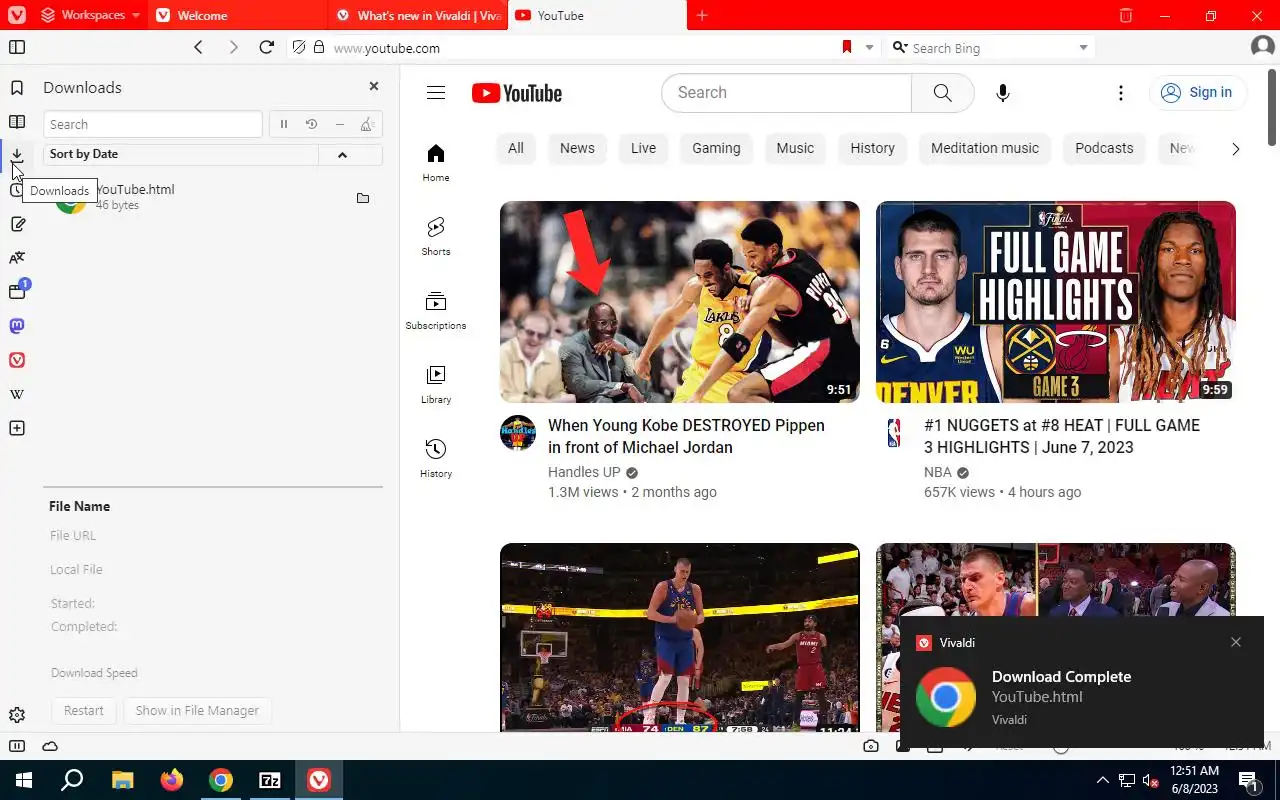Image resolution: width=1280 pixels, height=800 pixels.
Task: Click the YouTube search box
Action: 786,93
